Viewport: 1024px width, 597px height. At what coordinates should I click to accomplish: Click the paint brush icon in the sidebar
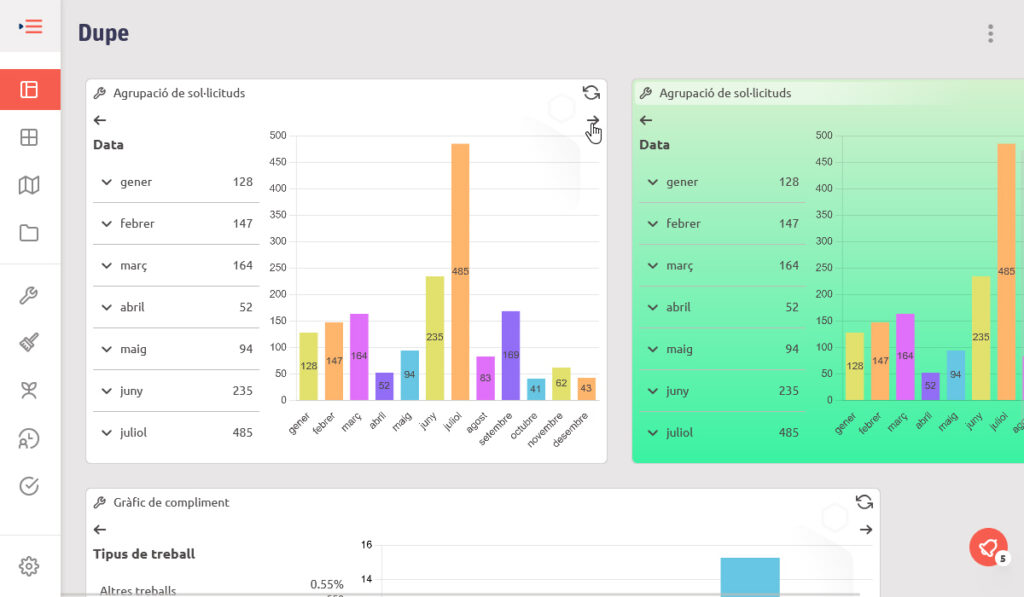pyautogui.click(x=29, y=343)
